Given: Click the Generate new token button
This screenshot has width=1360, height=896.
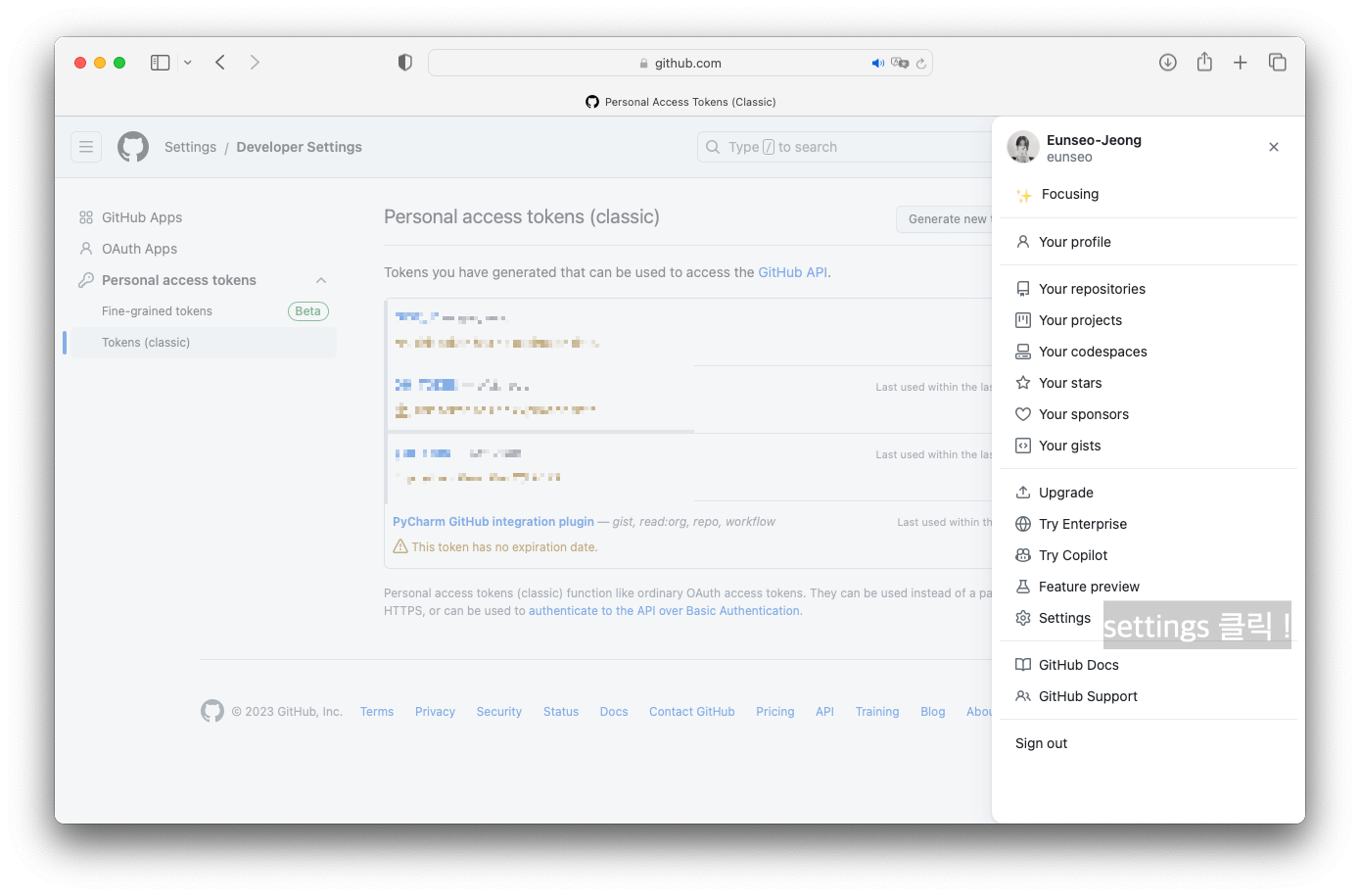Looking at the screenshot, I should (944, 219).
